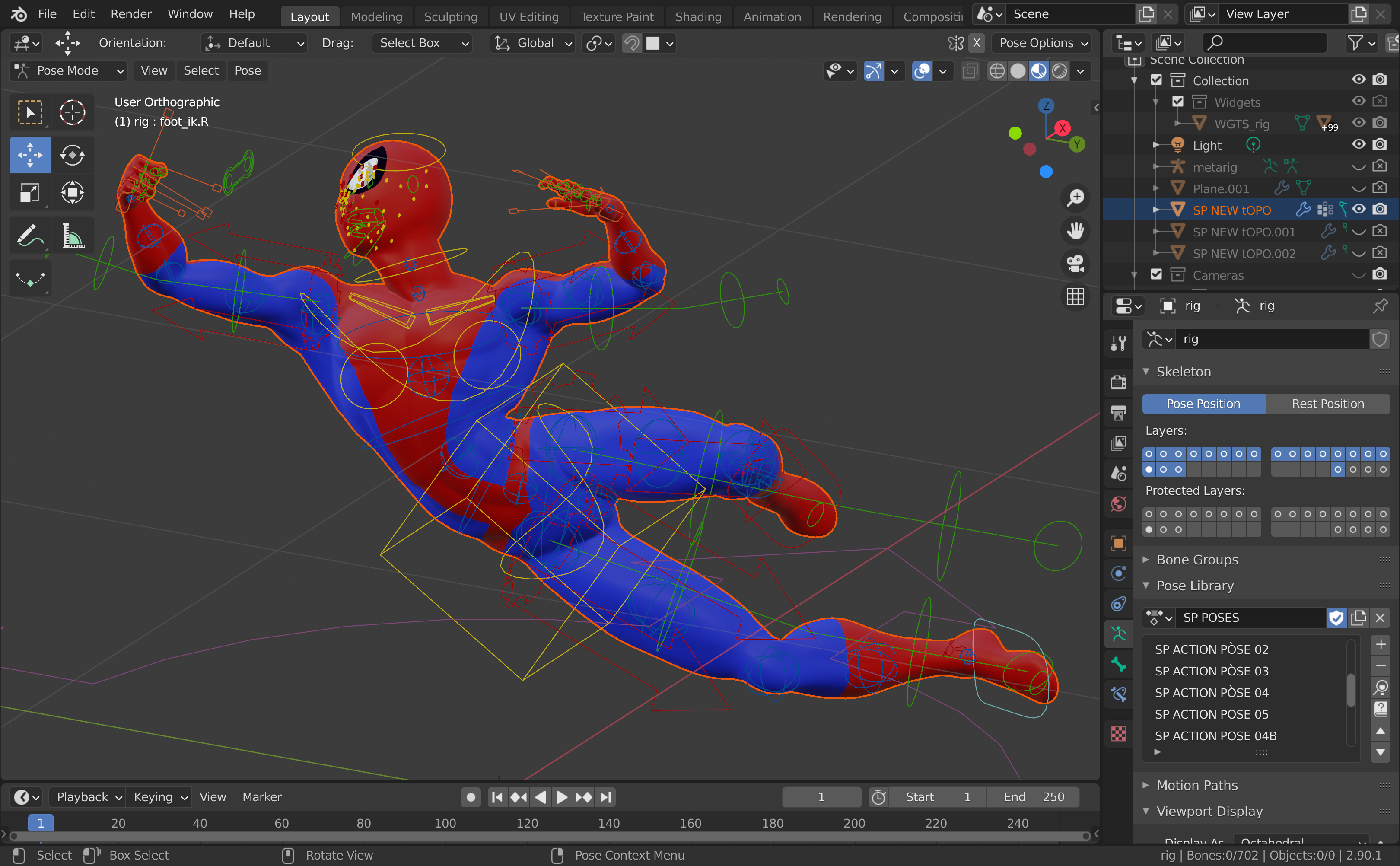
Task: Click the camera view icon
Action: [x=1075, y=264]
